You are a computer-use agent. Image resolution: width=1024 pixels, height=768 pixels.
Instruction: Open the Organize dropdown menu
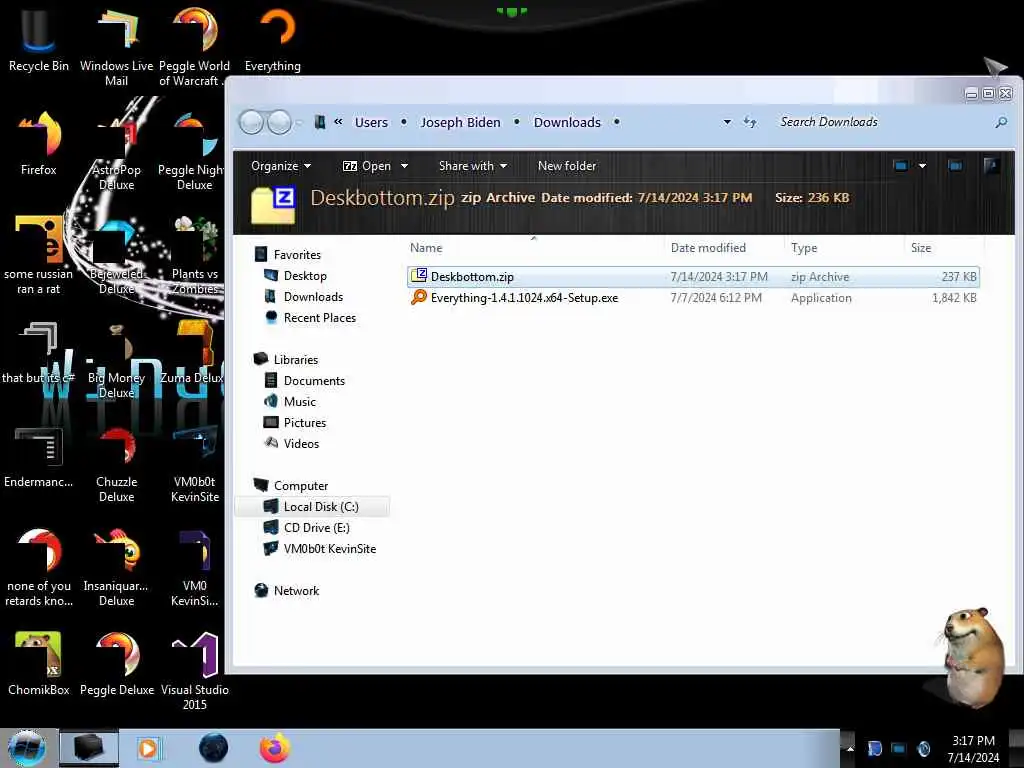tap(281, 166)
